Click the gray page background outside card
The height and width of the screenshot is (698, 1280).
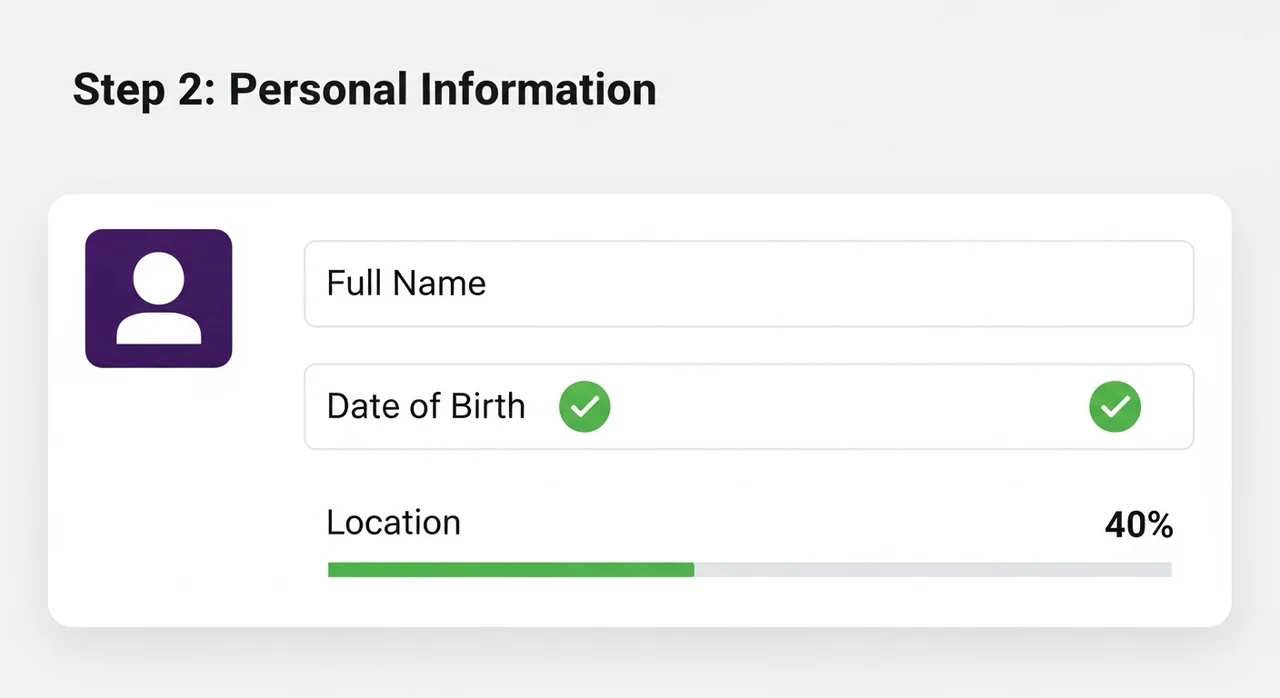tap(900, 100)
